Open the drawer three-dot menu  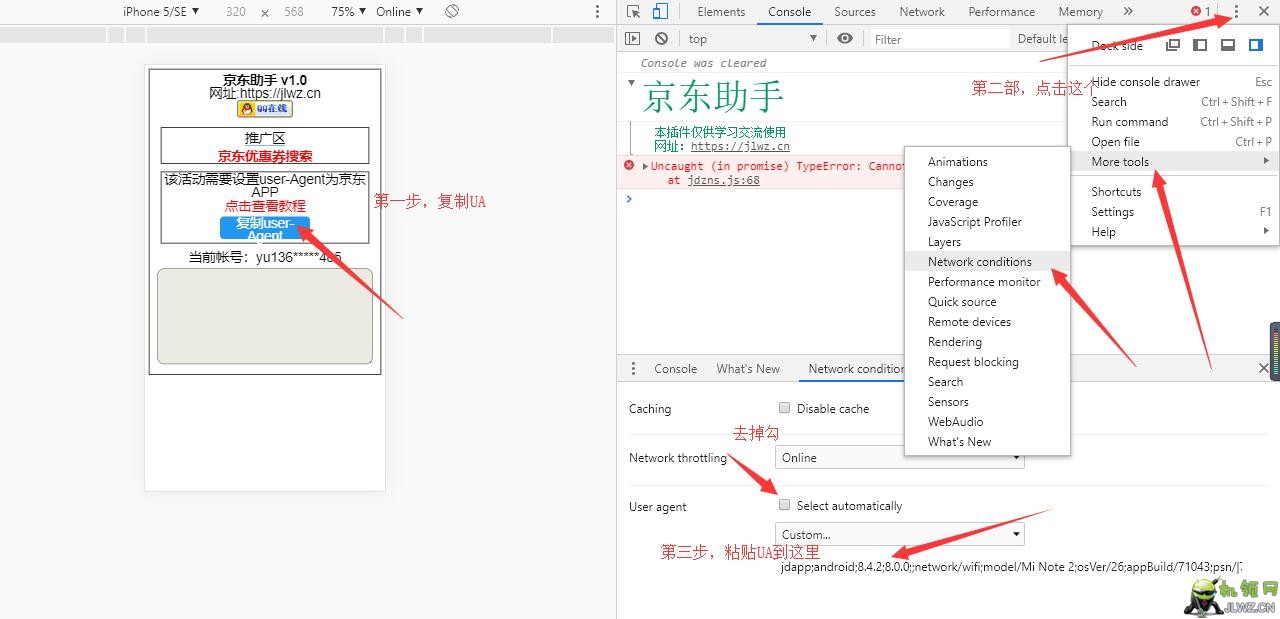(x=633, y=369)
